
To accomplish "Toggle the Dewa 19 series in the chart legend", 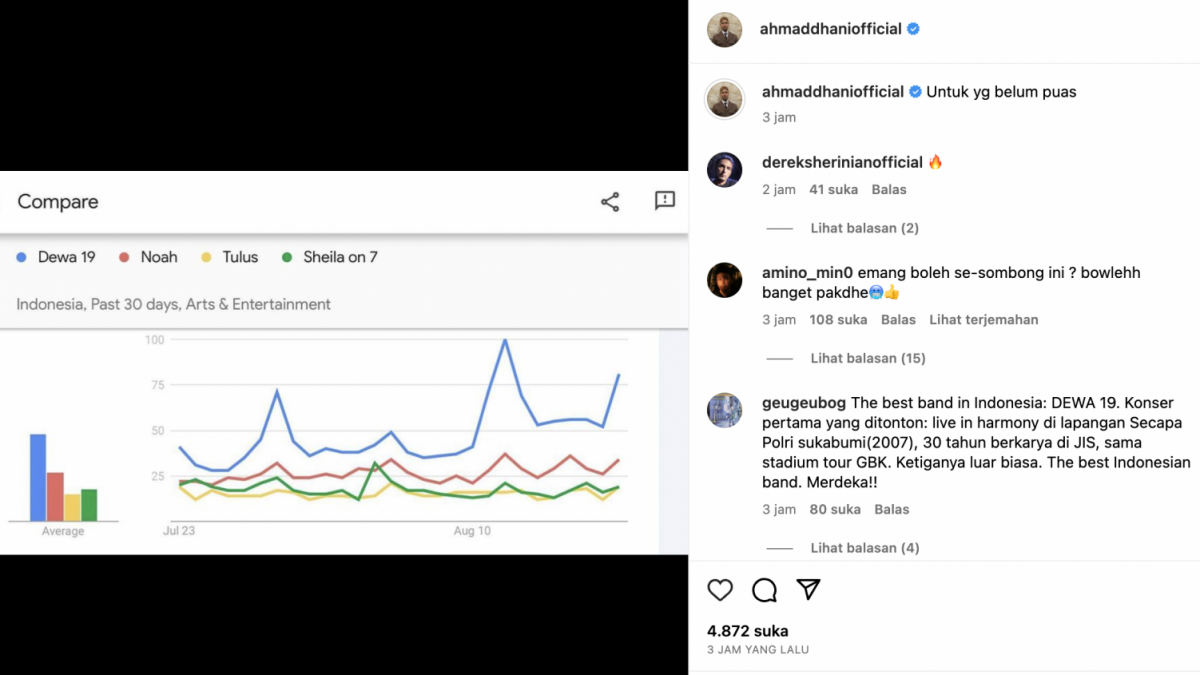I will tap(56, 257).
